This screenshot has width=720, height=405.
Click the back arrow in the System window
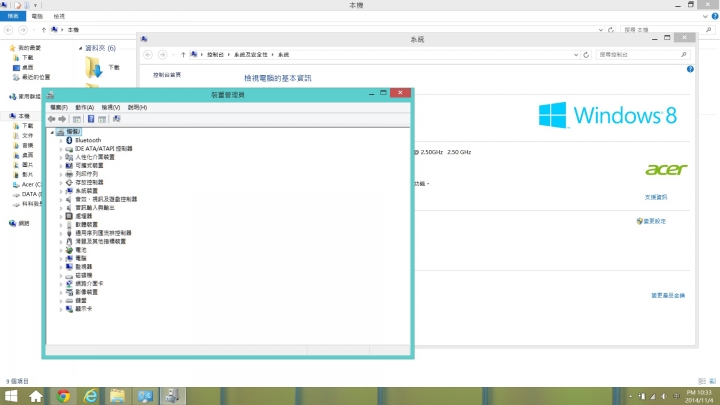click(148, 55)
